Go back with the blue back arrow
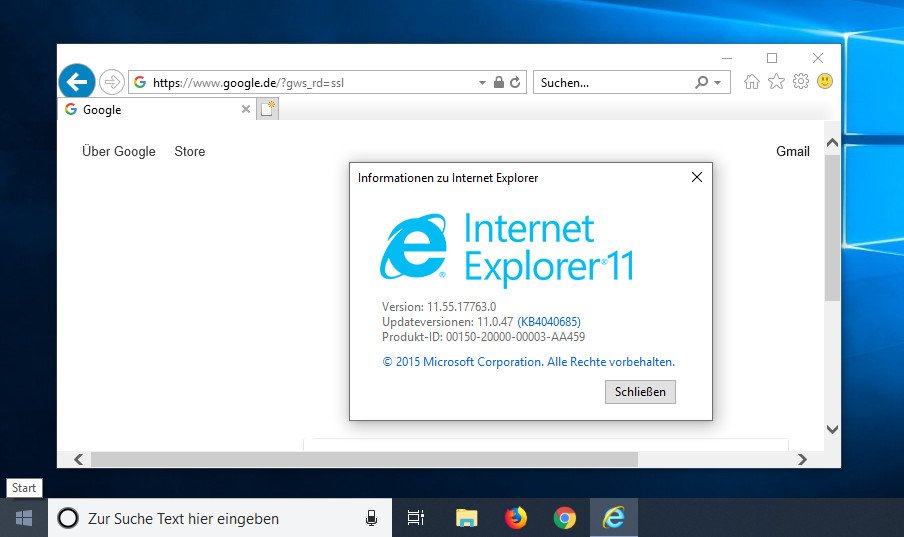This screenshot has height=537, width=904. pos(77,82)
